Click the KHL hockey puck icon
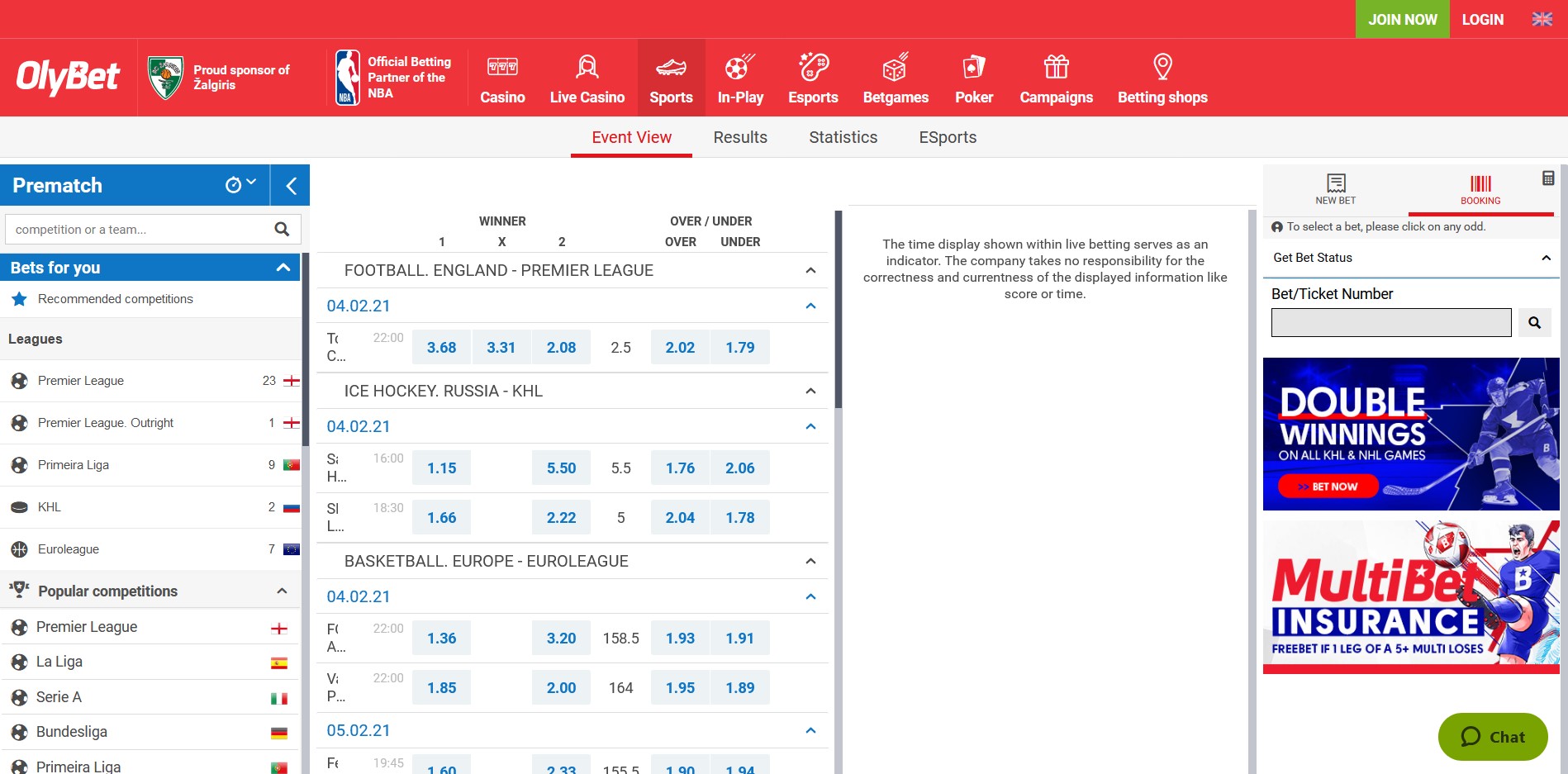This screenshot has width=1568, height=774. pyautogui.click(x=19, y=507)
